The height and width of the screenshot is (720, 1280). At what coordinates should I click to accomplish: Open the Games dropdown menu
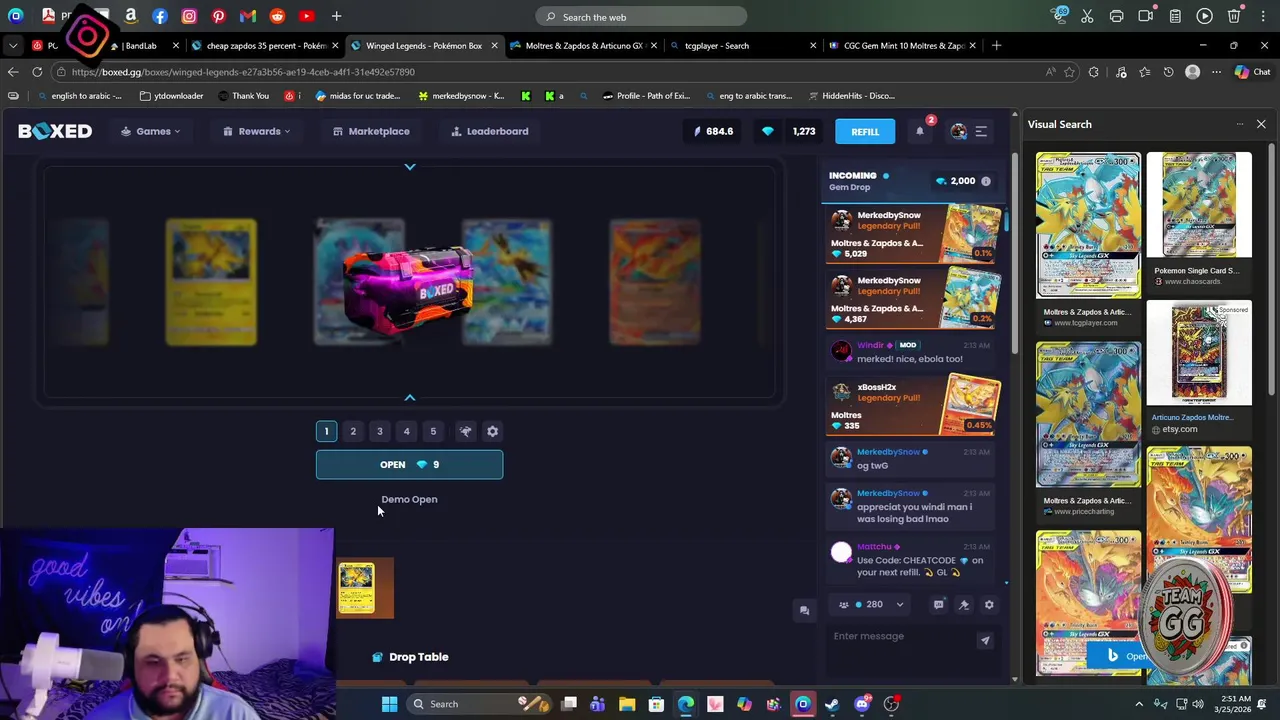click(x=151, y=131)
